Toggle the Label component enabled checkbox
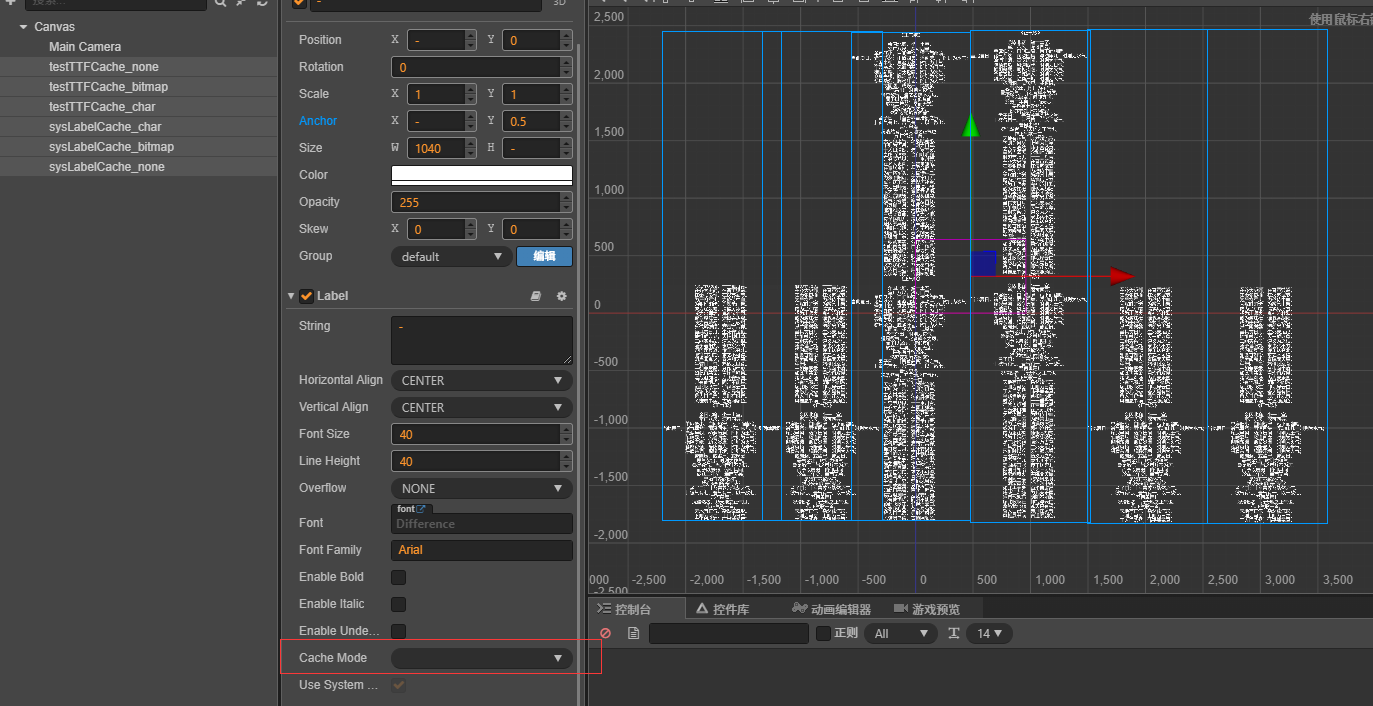 (x=306, y=296)
